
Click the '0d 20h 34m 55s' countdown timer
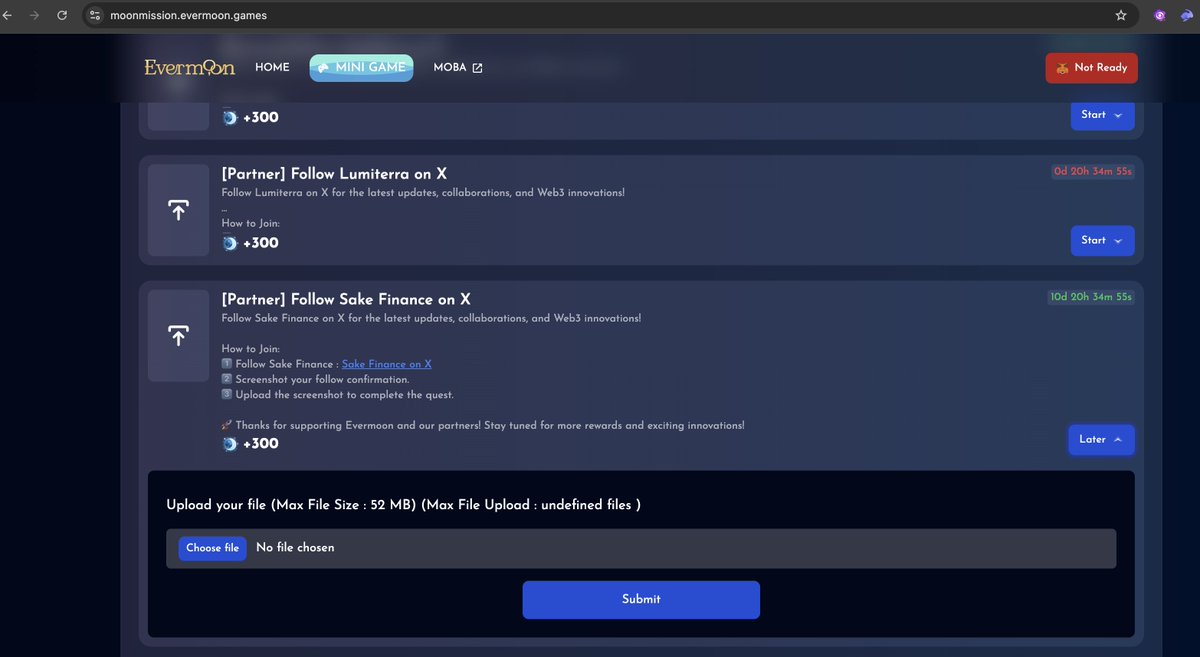(1093, 171)
